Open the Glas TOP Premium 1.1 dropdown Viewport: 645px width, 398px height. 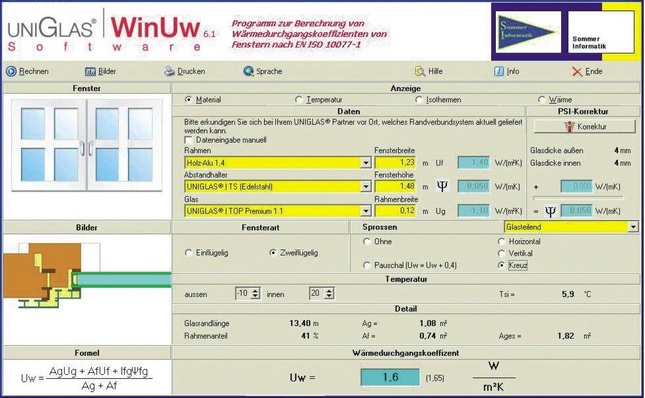366,211
